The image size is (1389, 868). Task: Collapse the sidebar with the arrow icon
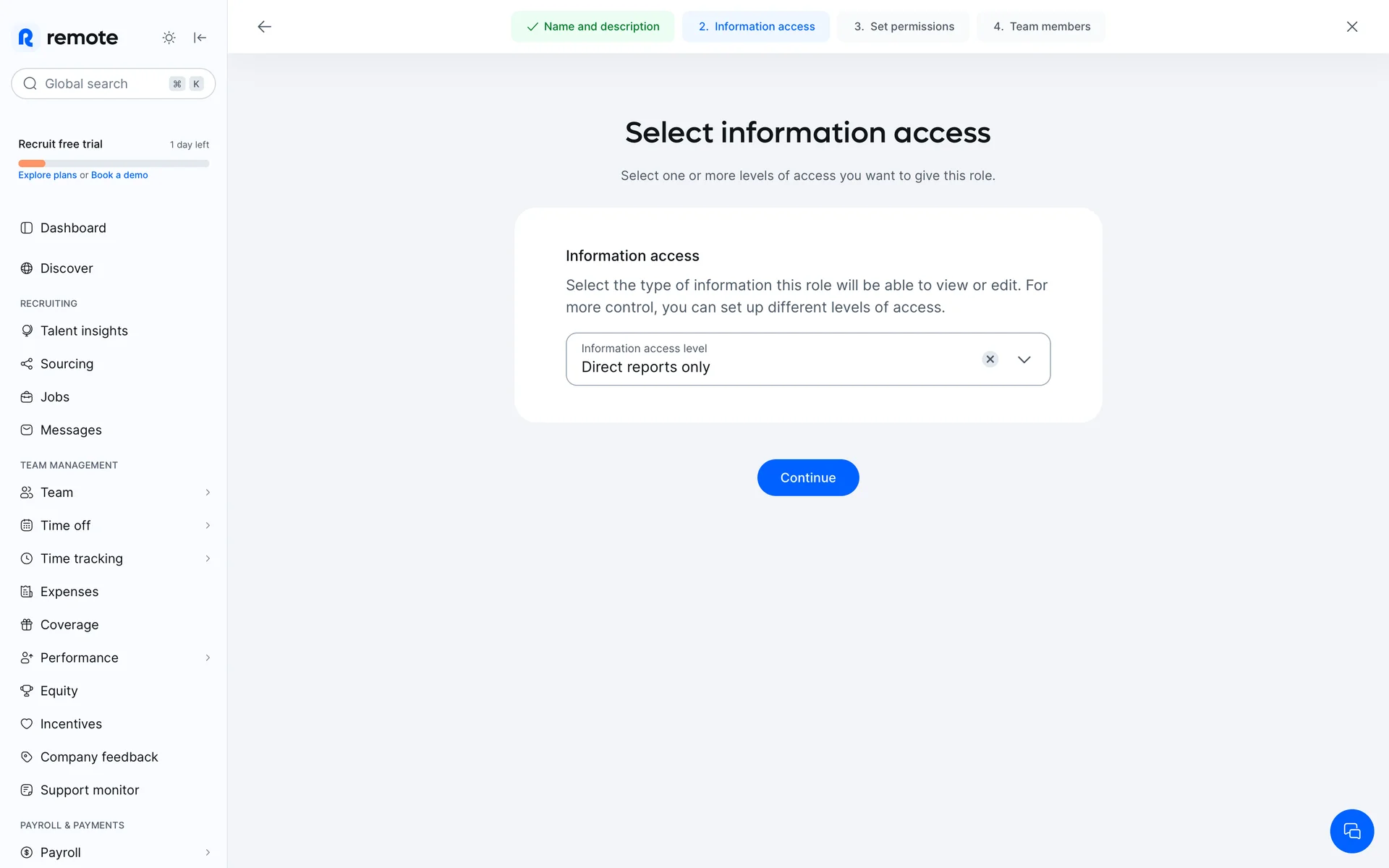pos(200,38)
